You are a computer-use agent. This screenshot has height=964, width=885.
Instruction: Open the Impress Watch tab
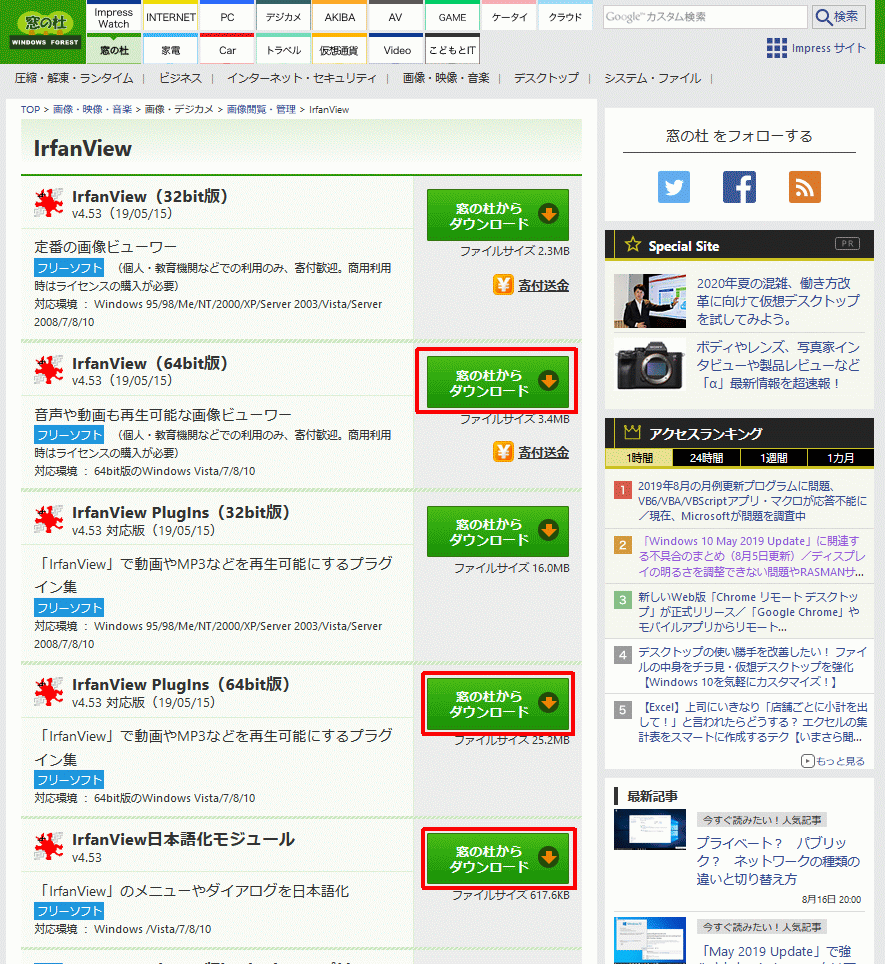pos(114,17)
